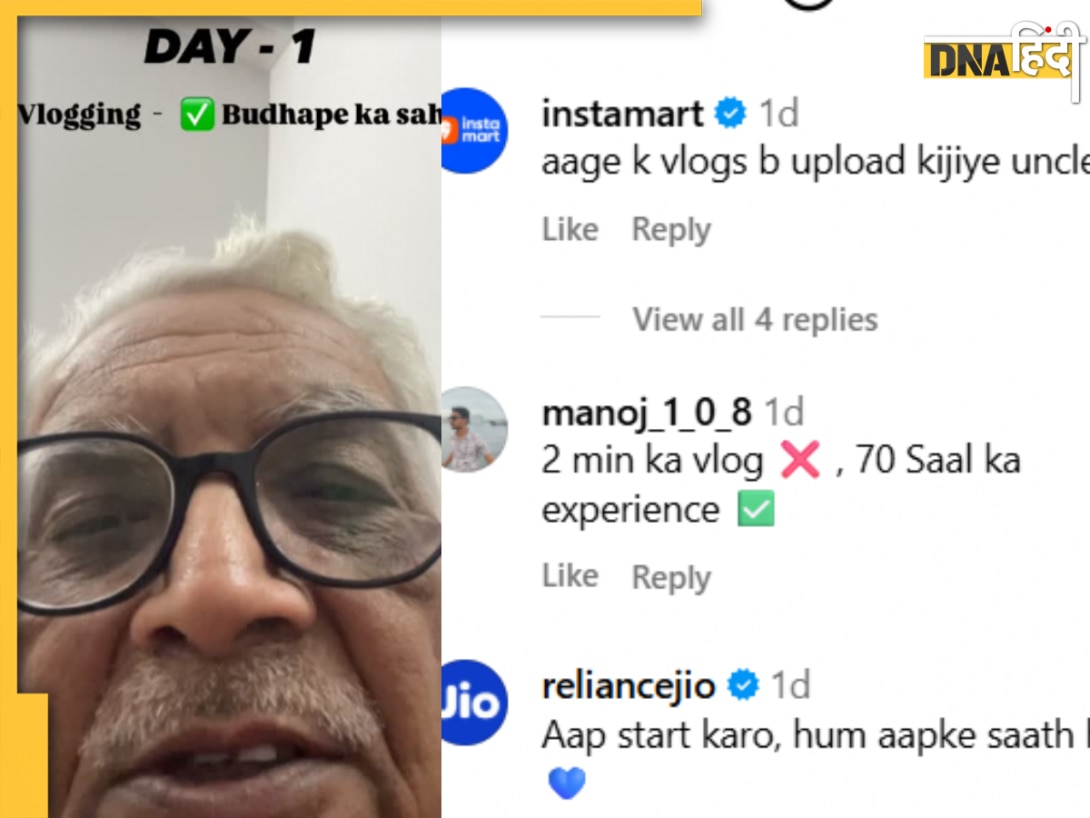Viewport: 1090px width, 818px height.
Task: Click instamart's blue verified badge
Action: [731, 113]
